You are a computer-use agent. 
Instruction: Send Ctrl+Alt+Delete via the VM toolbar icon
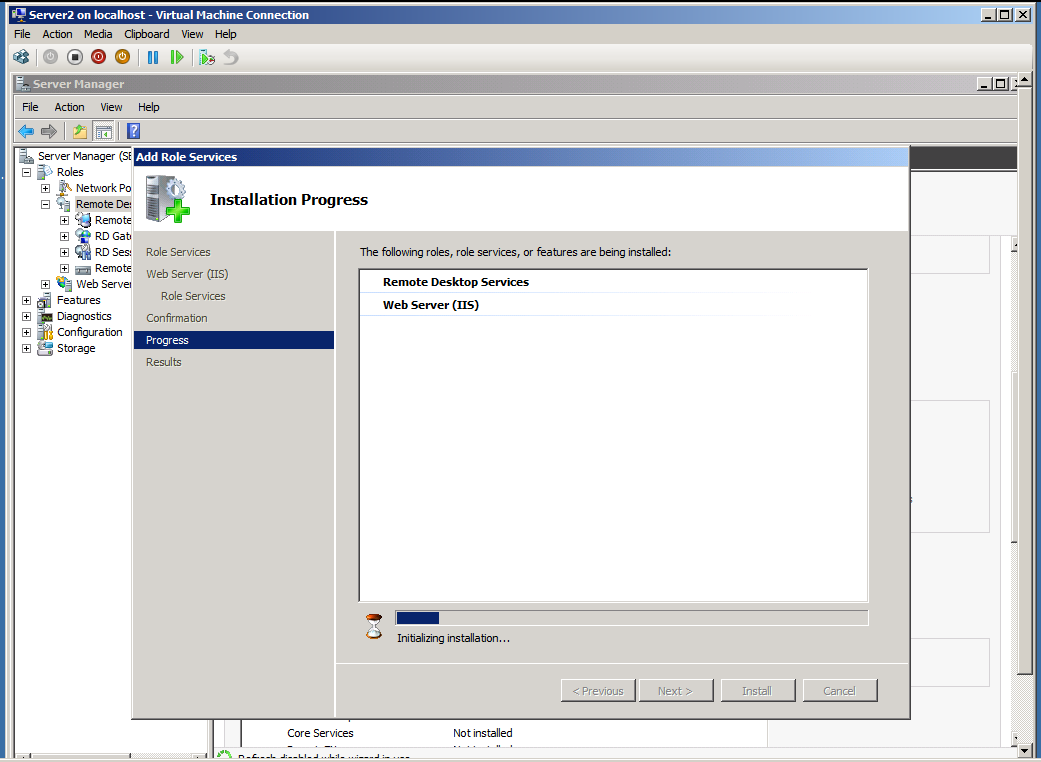click(x=21, y=58)
